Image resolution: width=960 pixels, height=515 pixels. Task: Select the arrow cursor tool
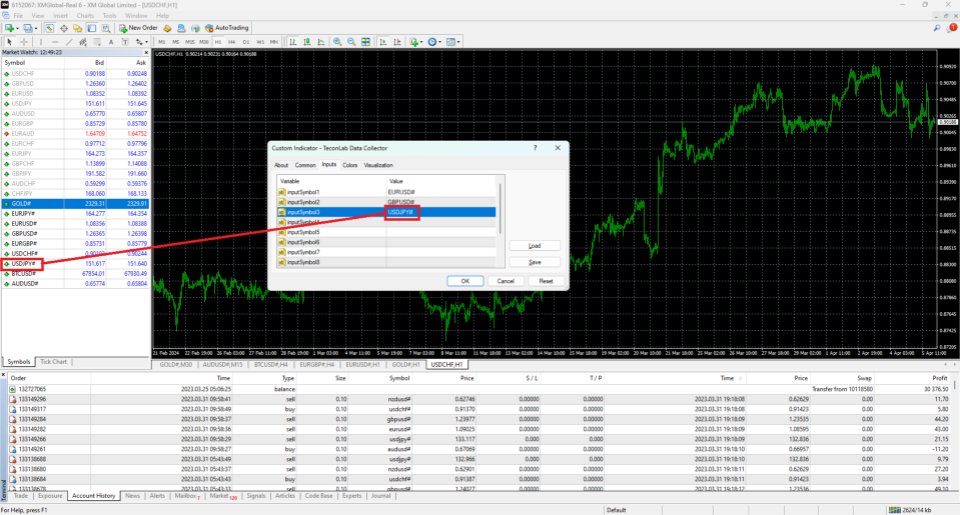click(9, 42)
